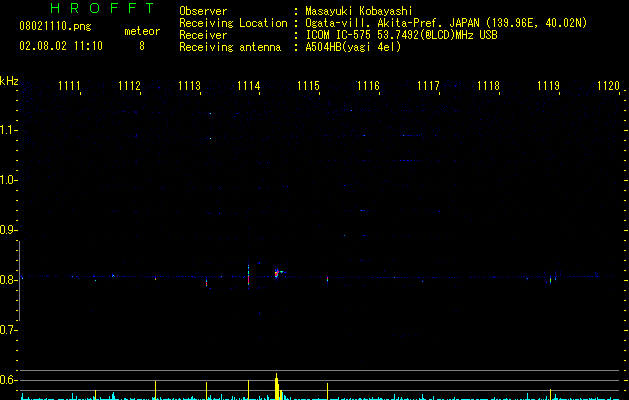Click time axis label 1117
The height and width of the screenshot is (400, 629).
(428, 86)
